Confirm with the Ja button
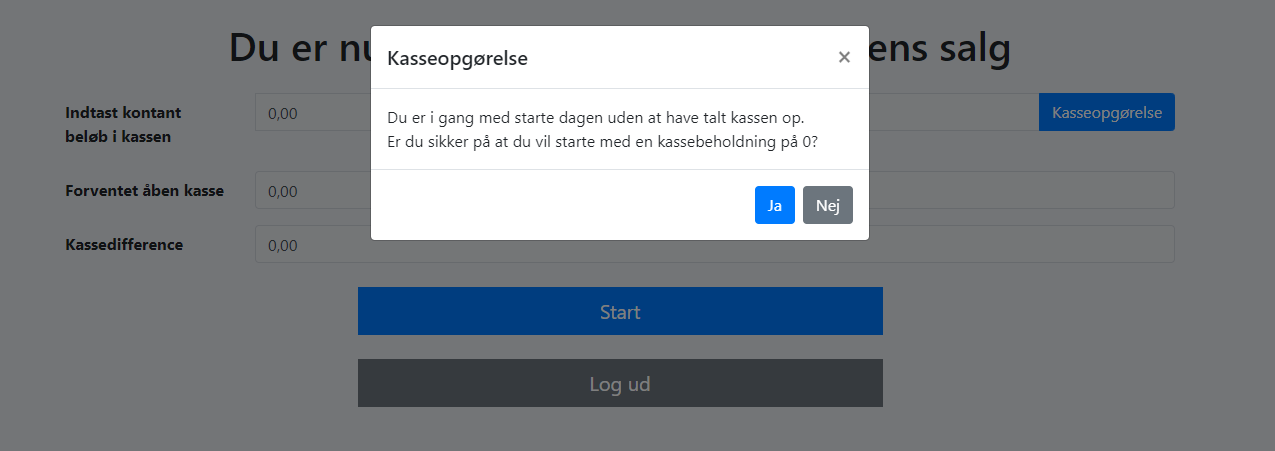The height and width of the screenshot is (451, 1275). pyautogui.click(x=774, y=205)
